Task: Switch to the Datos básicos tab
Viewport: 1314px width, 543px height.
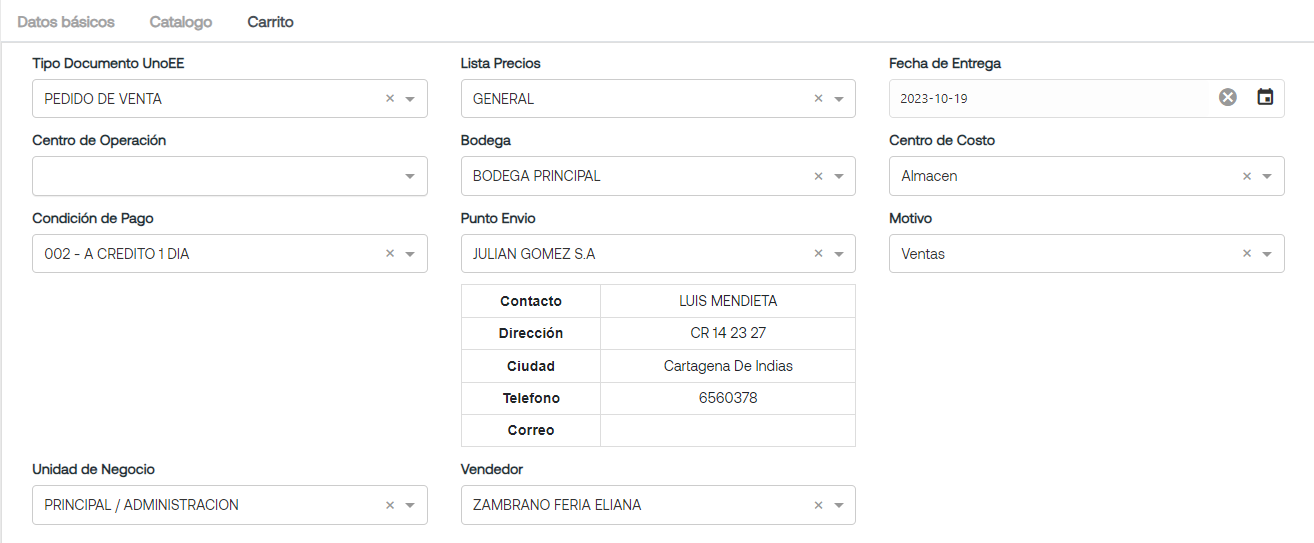Action: 66,21
